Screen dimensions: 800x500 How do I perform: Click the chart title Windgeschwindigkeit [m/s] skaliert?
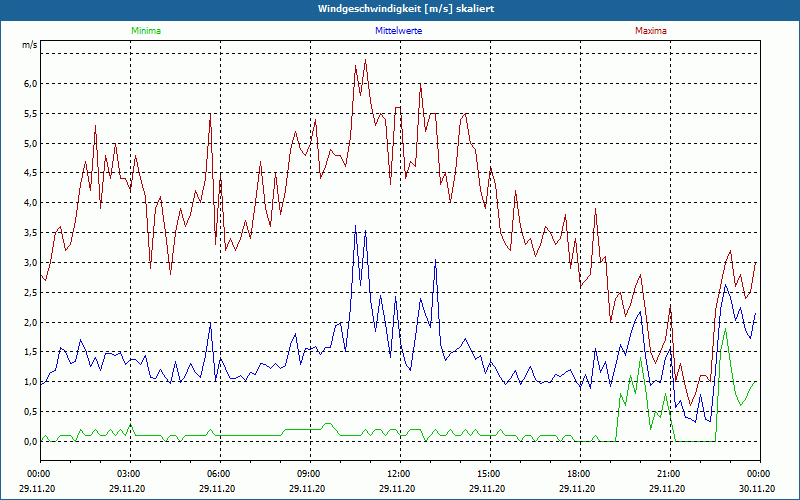pos(406,9)
